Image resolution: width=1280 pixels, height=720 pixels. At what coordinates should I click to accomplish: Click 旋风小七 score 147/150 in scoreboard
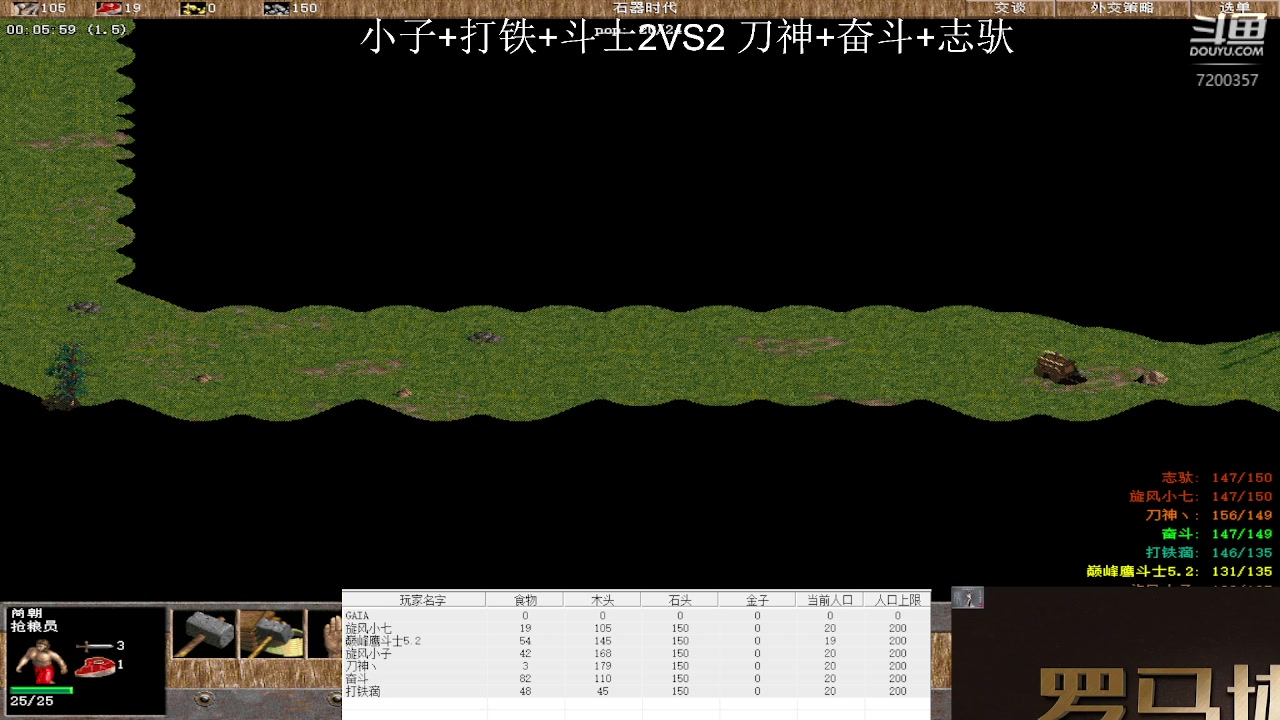point(1201,497)
